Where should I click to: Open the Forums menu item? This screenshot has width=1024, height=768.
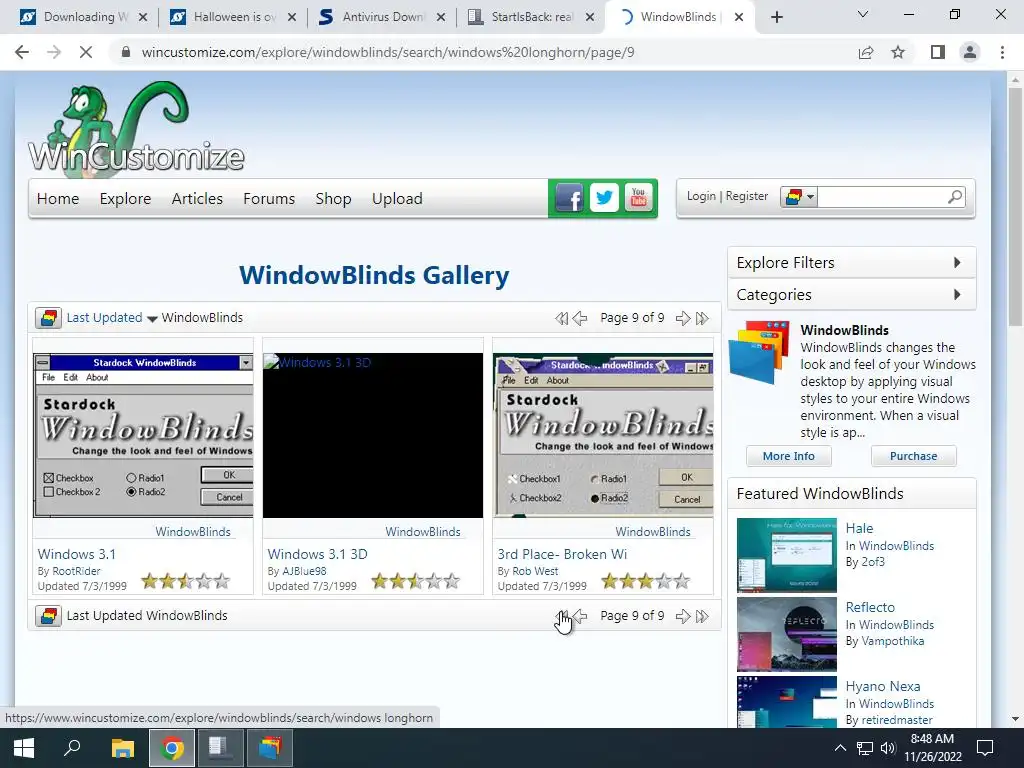[x=269, y=199]
